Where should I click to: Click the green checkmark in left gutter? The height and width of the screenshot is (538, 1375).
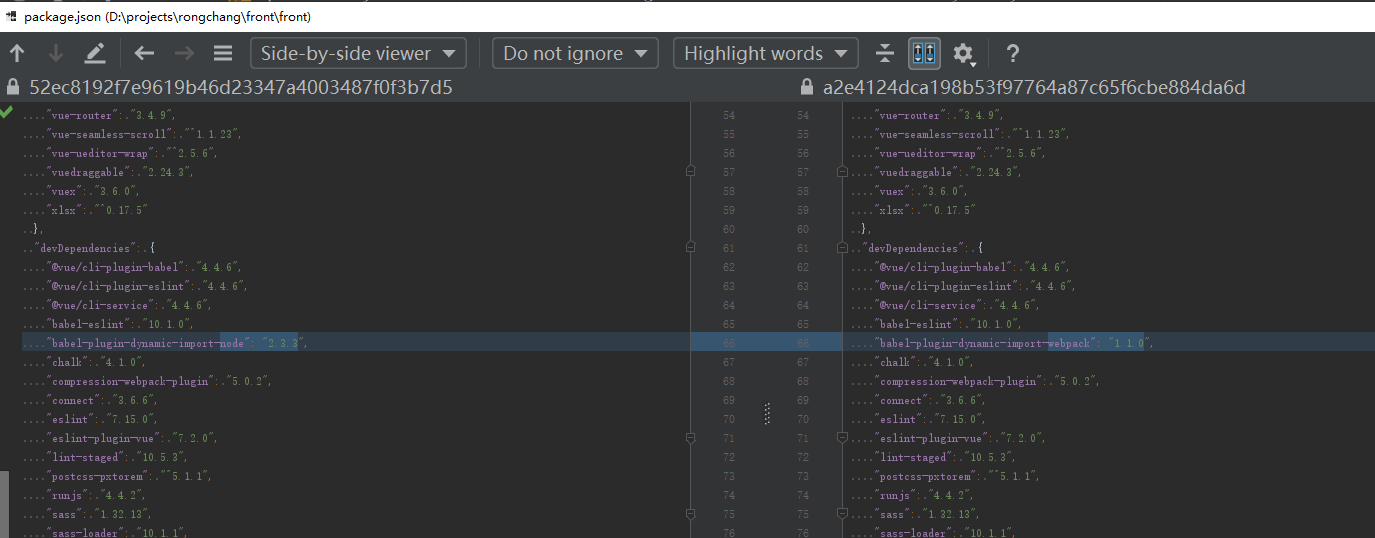coord(7,113)
